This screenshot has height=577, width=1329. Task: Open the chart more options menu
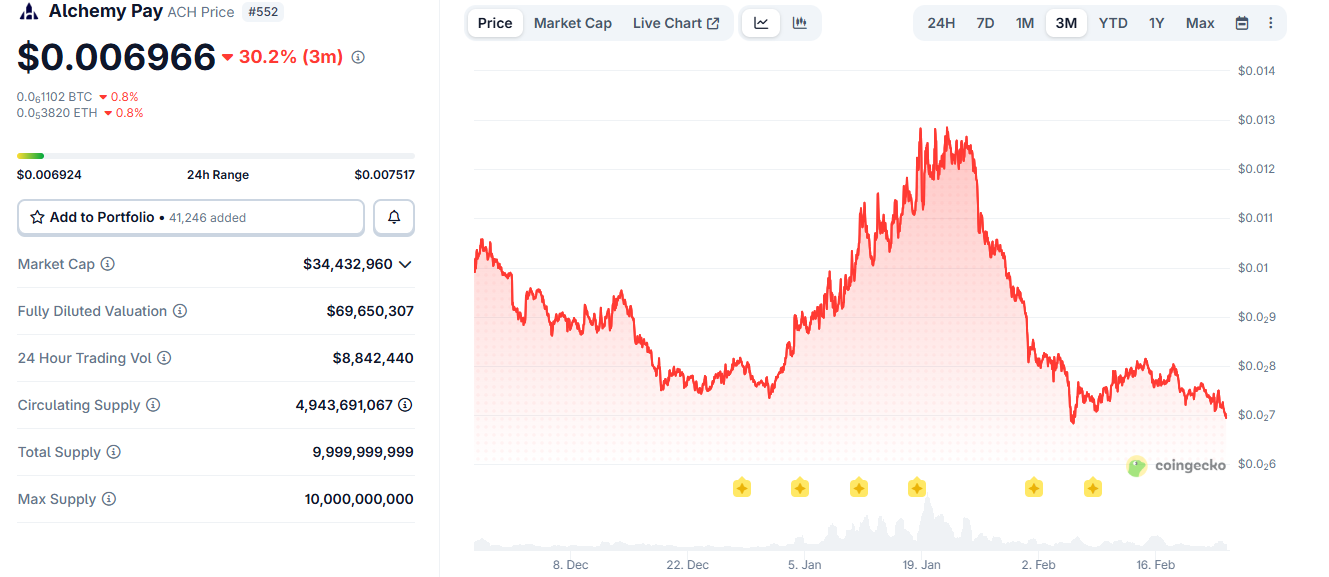(x=1271, y=23)
